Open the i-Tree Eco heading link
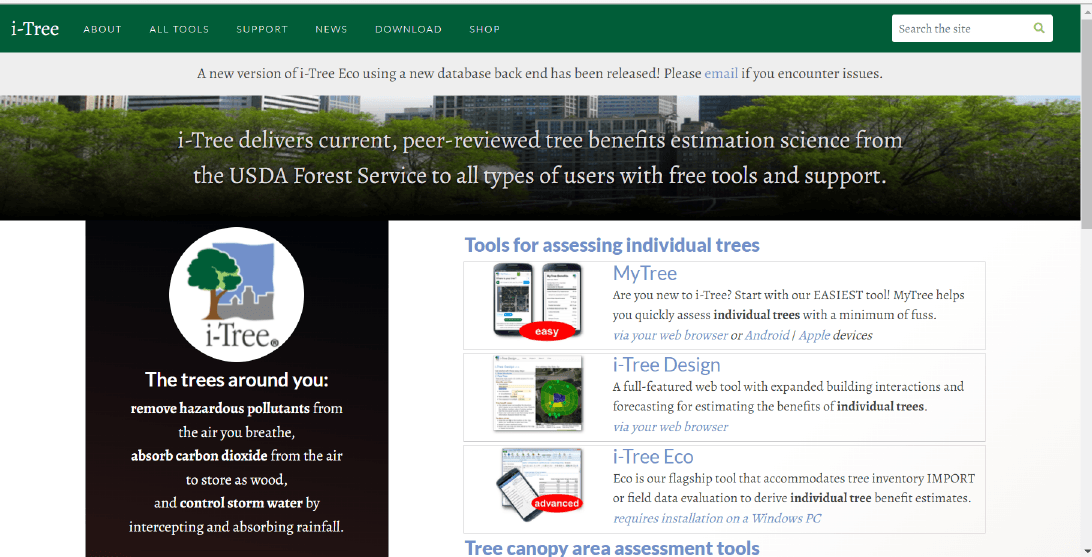 (x=652, y=457)
